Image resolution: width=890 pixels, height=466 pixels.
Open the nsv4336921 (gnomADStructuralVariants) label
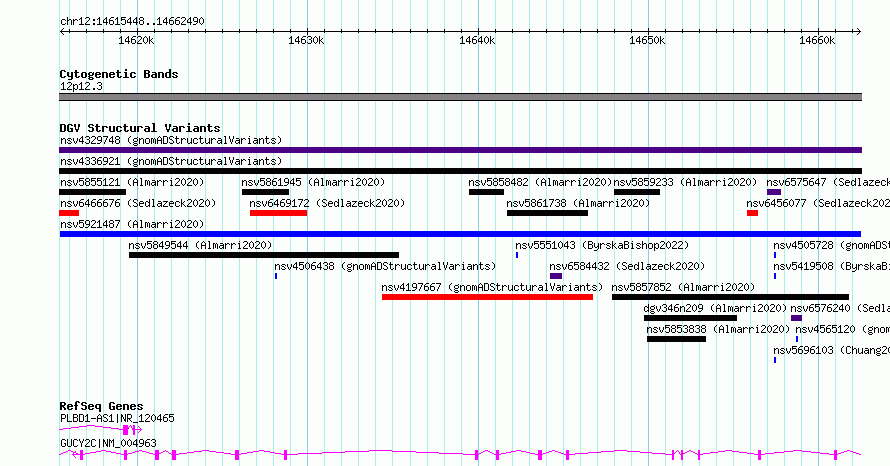(171, 161)
